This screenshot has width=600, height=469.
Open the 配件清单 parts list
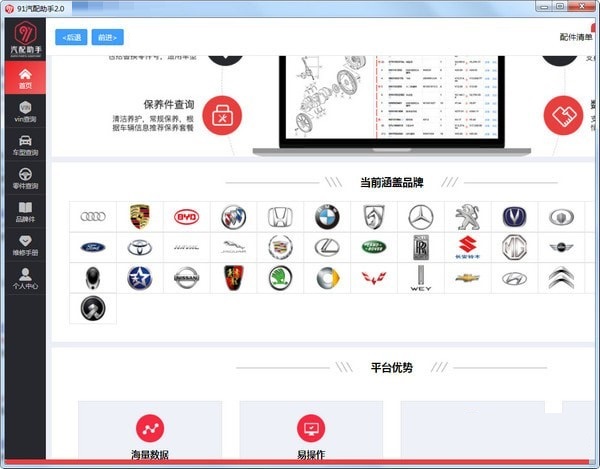(x=576, y=37)
